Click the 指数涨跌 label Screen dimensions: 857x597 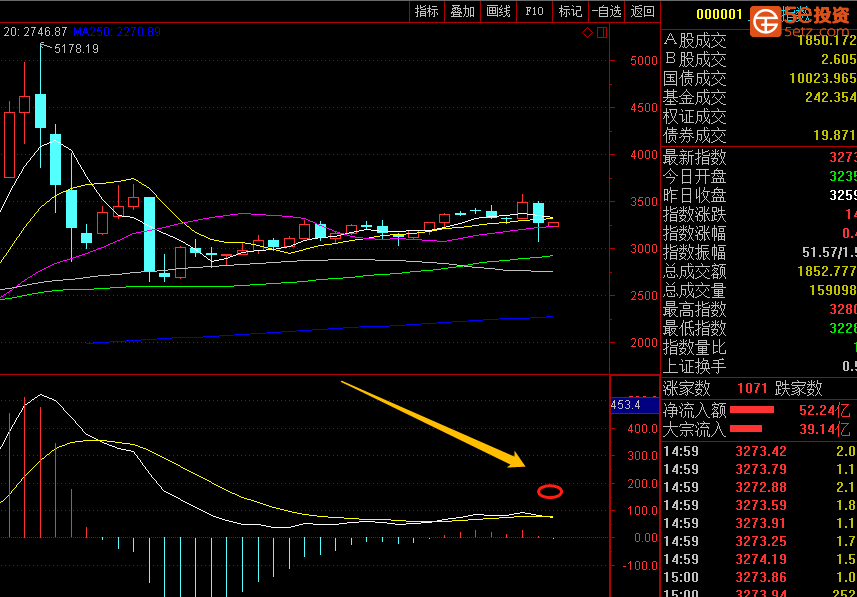[x=695, y=214]
